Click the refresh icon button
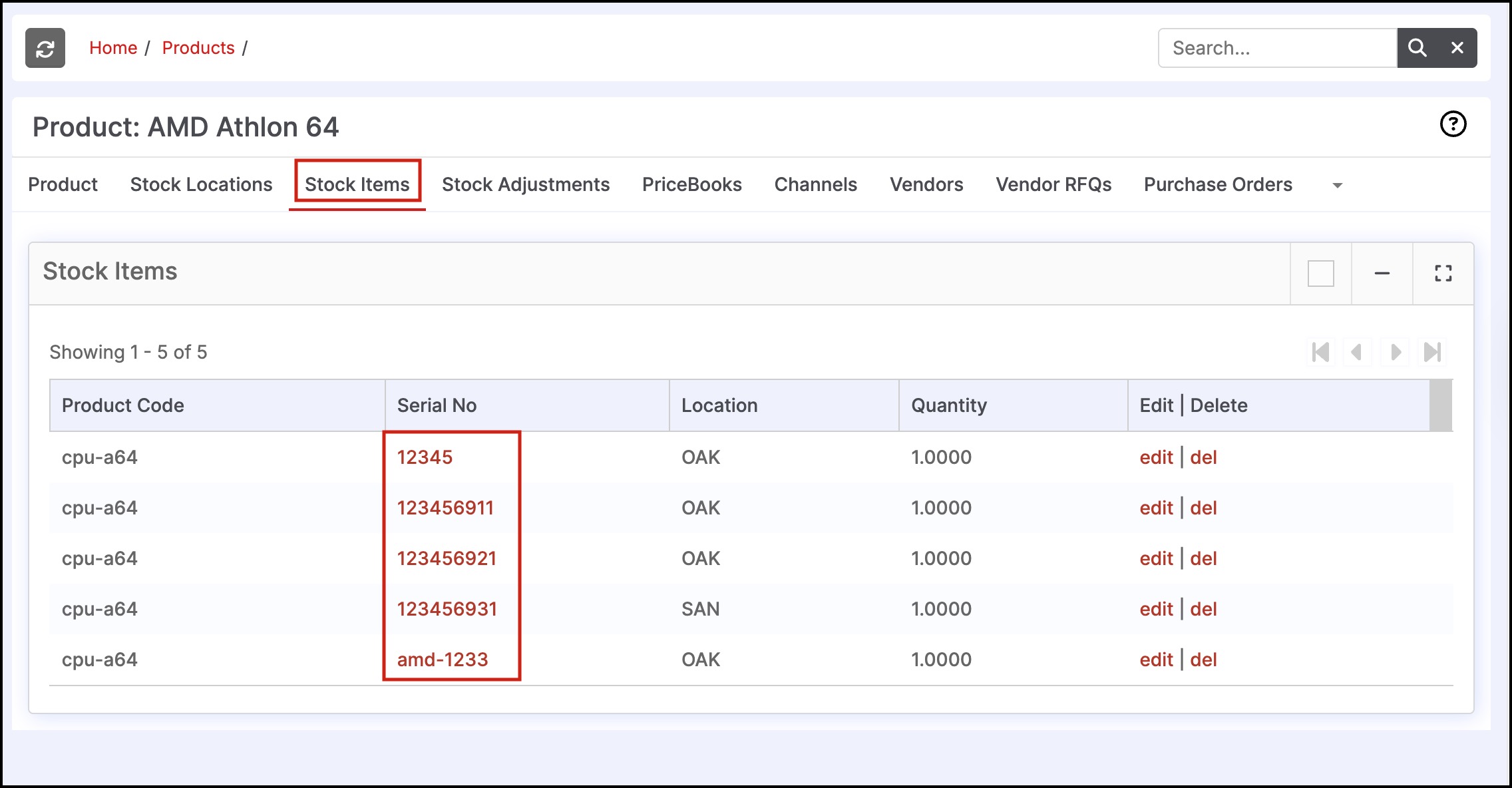Viewport: 1512px width, 788px height. click(45, 48)
